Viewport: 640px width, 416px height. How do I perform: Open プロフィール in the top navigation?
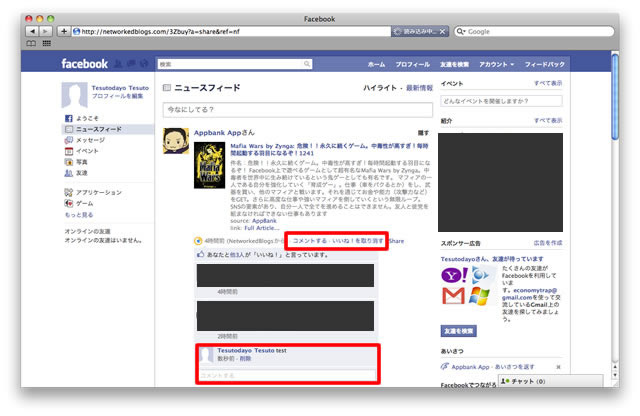tap(412, 64)
